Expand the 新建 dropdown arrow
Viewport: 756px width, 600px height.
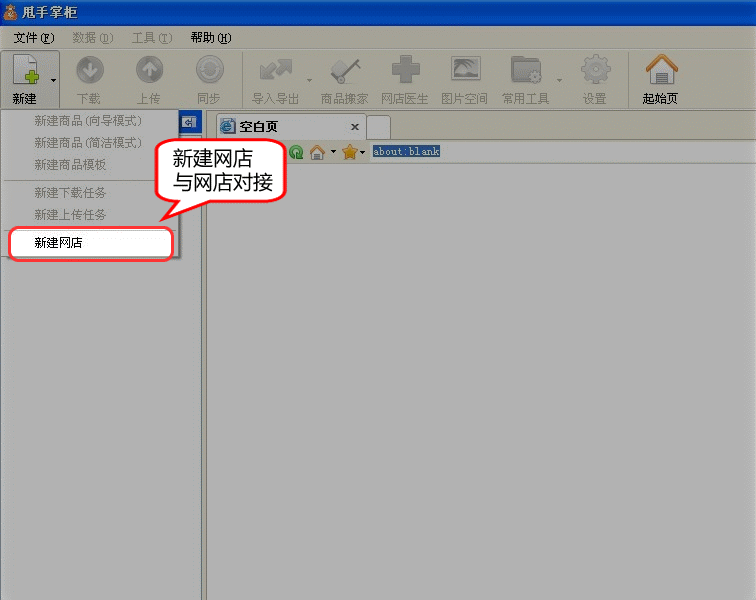(54, 81)
